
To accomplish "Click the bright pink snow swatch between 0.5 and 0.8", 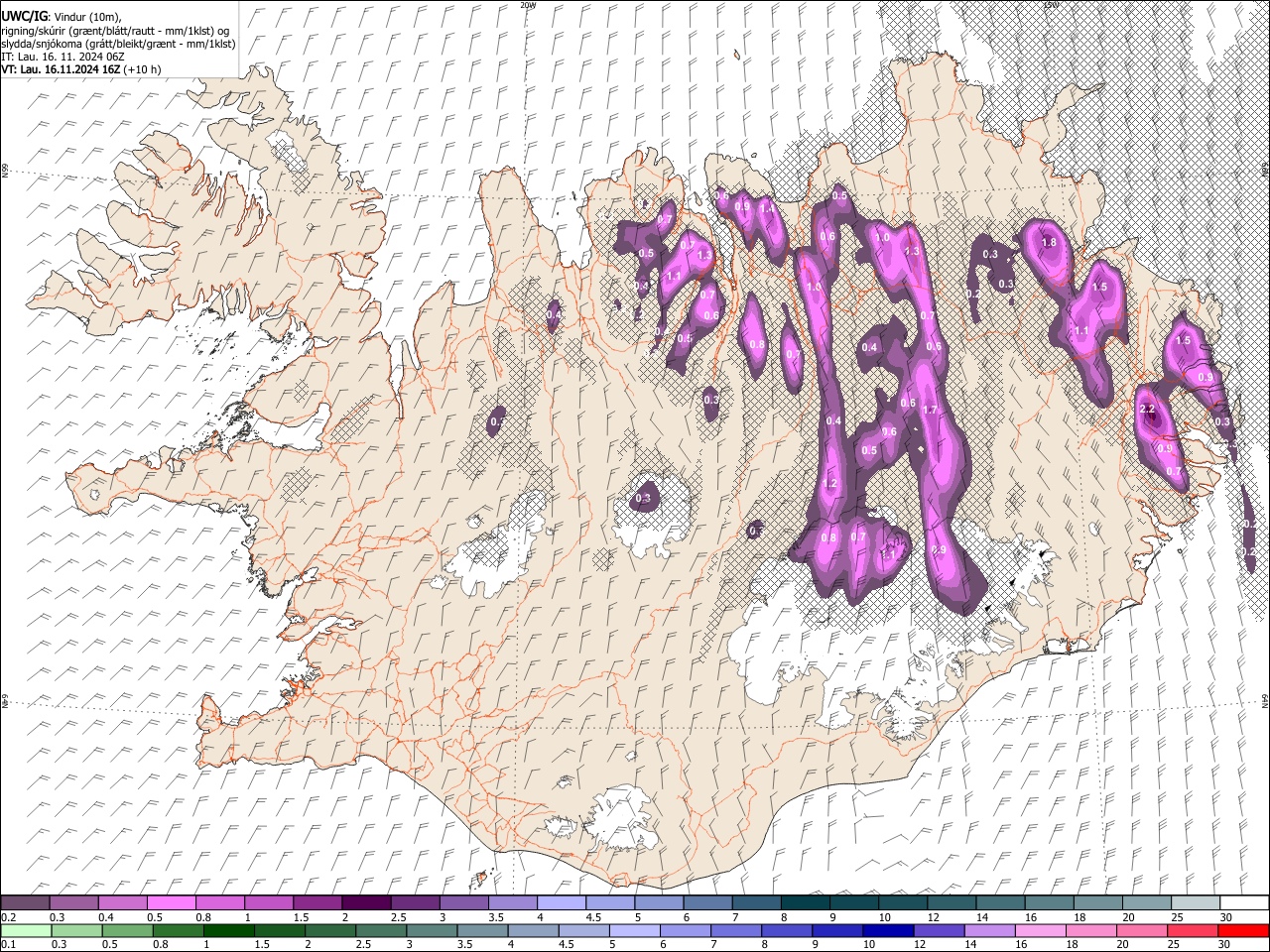I will coord(171,902).
